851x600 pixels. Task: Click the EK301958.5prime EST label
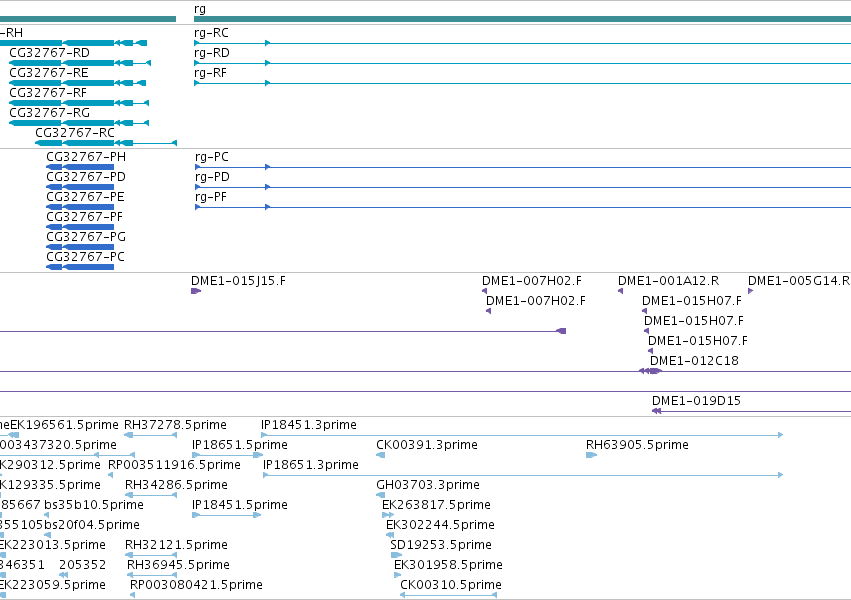448,565
